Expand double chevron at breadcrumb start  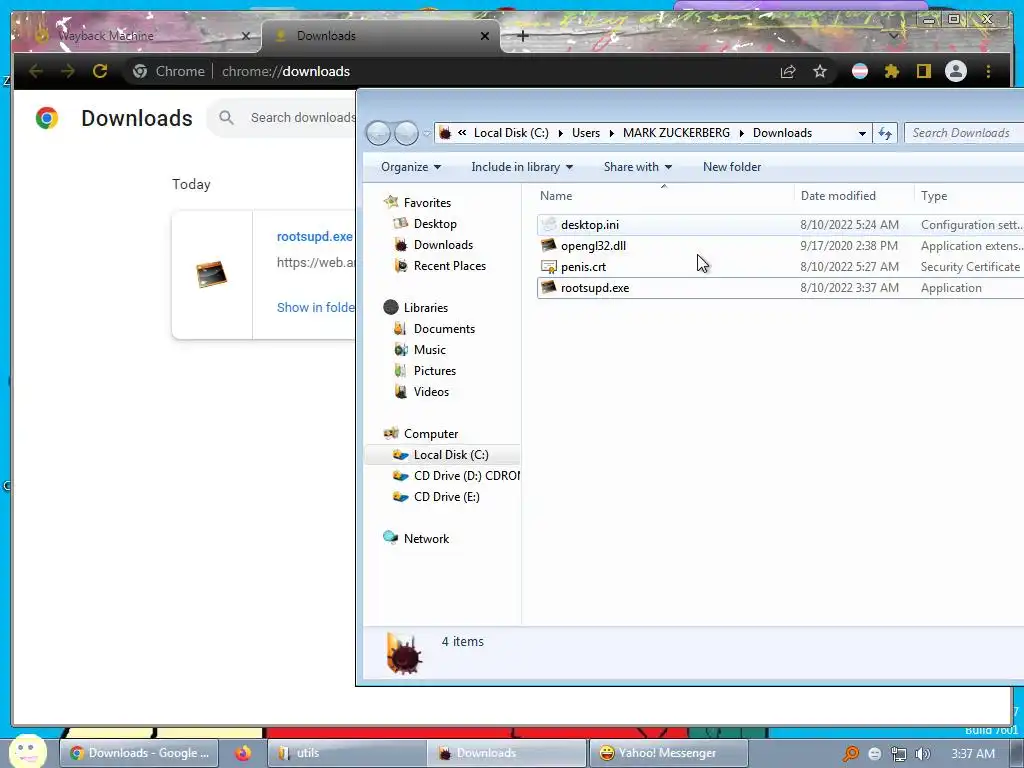(x=462, y=133)
